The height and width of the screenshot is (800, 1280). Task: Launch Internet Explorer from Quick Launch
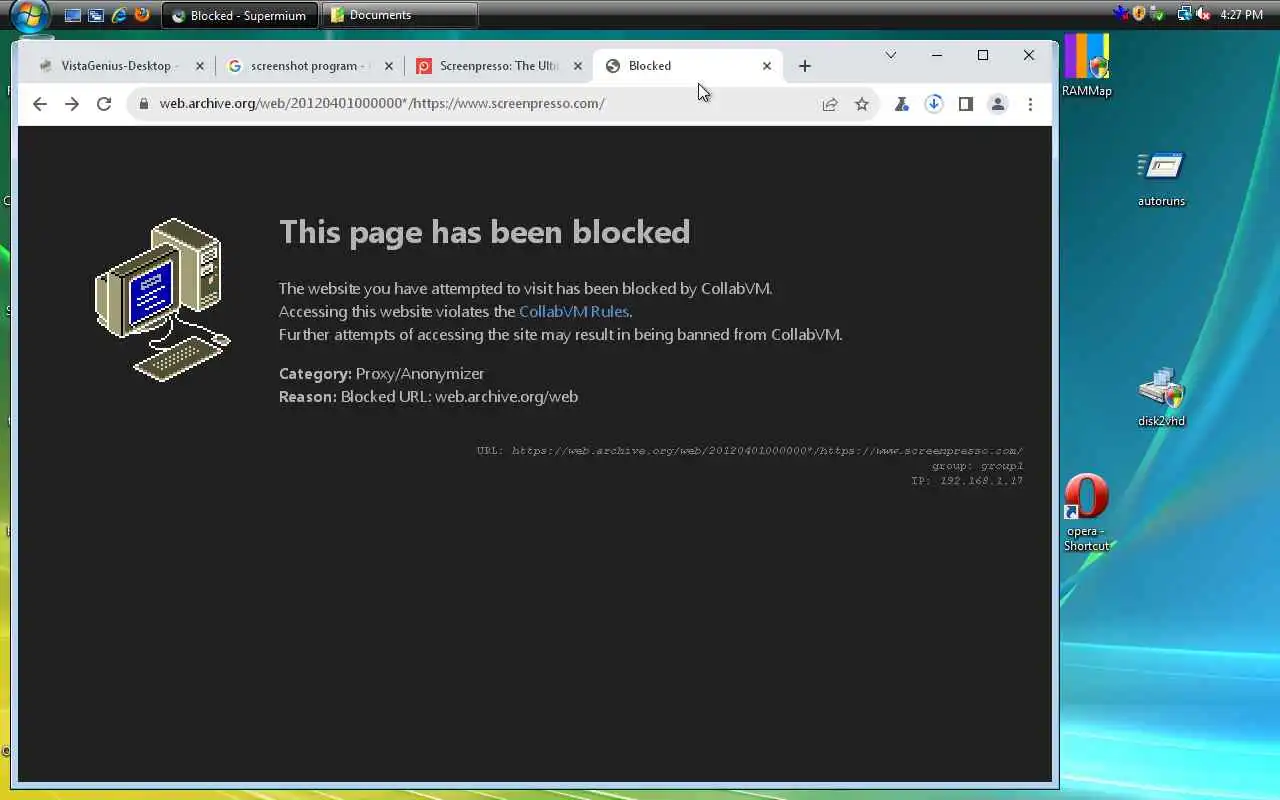[119, 16]
